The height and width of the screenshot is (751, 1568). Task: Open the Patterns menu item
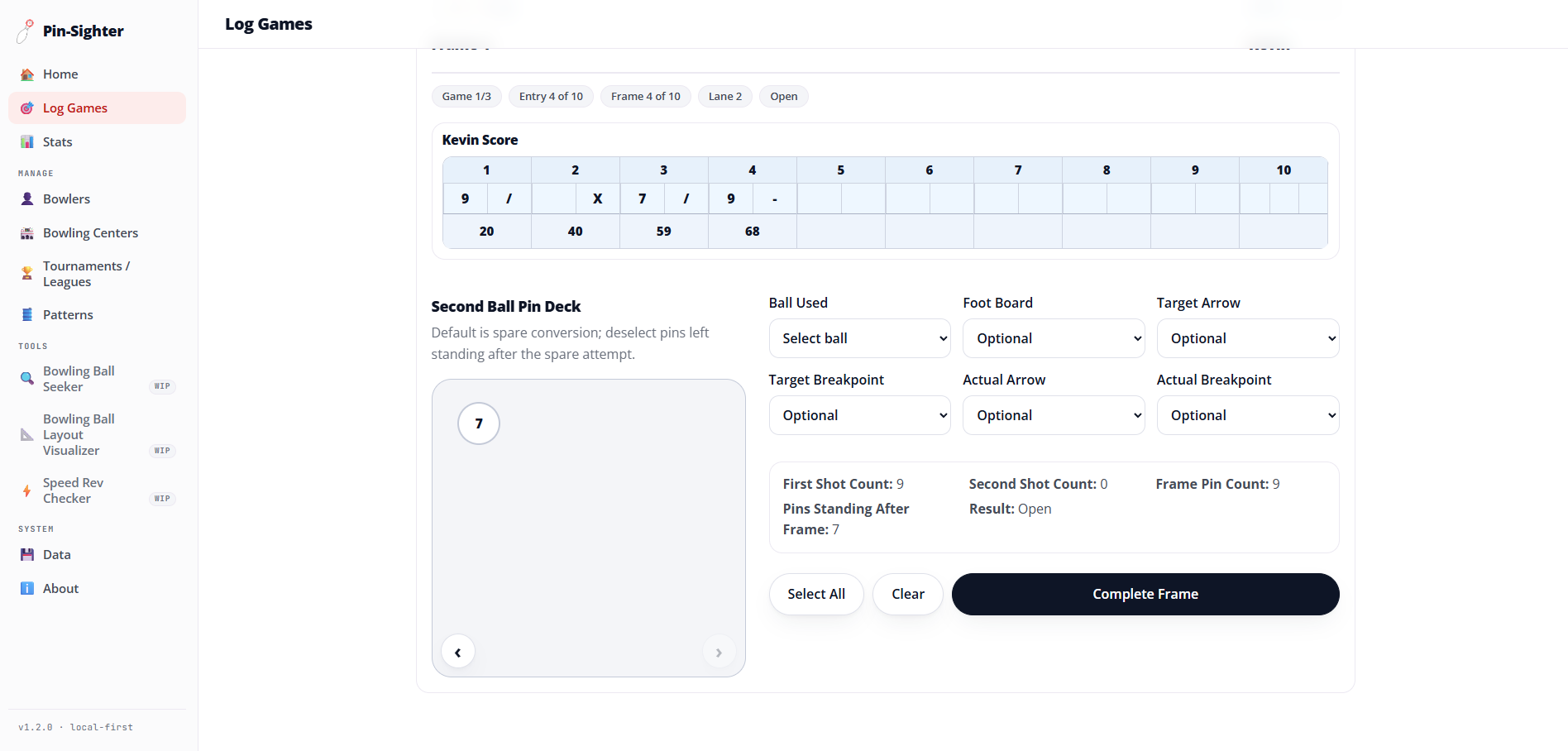tap(97, 315)
